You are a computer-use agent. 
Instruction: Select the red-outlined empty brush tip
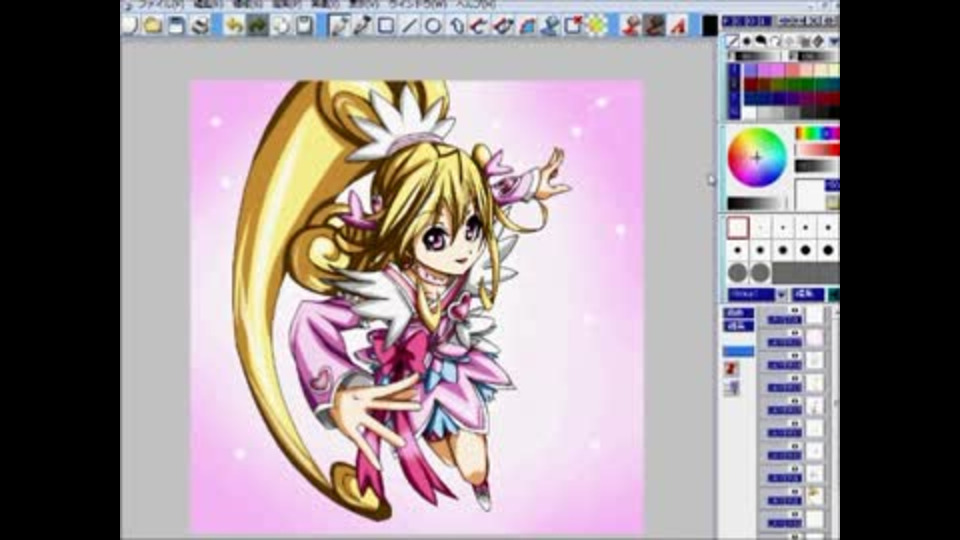click(x=738, y=227)
